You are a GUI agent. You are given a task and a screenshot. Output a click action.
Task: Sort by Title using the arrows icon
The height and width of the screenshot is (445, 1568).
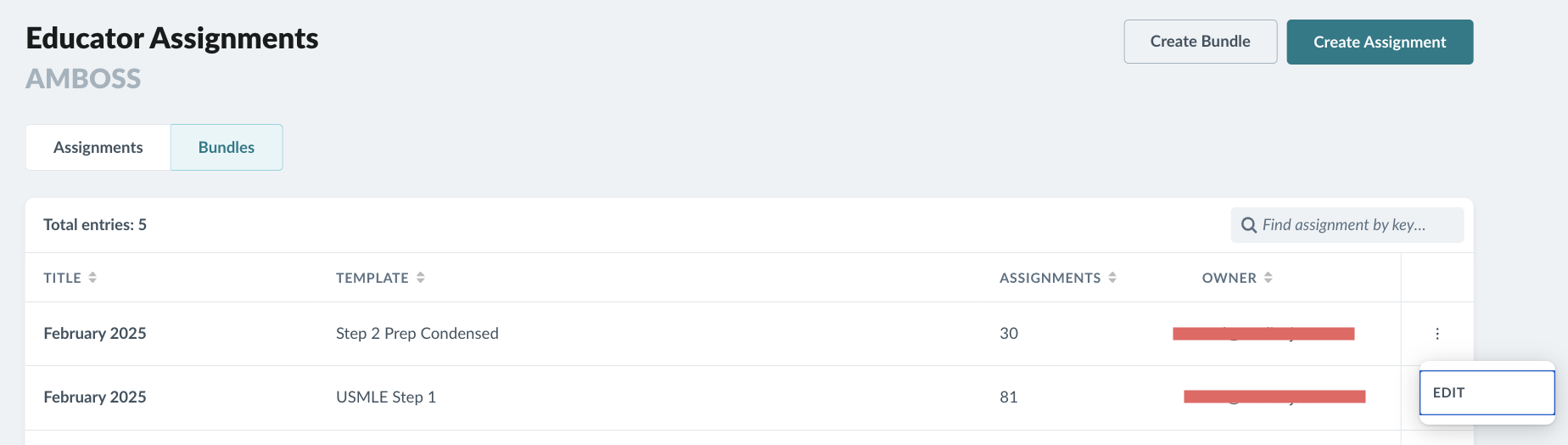(92, 278)
